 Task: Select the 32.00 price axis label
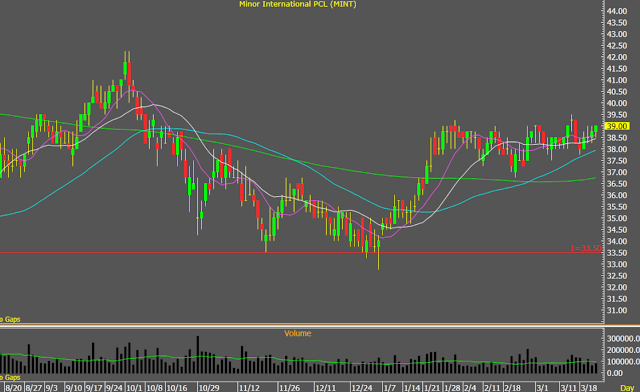[x=617, y=287]
